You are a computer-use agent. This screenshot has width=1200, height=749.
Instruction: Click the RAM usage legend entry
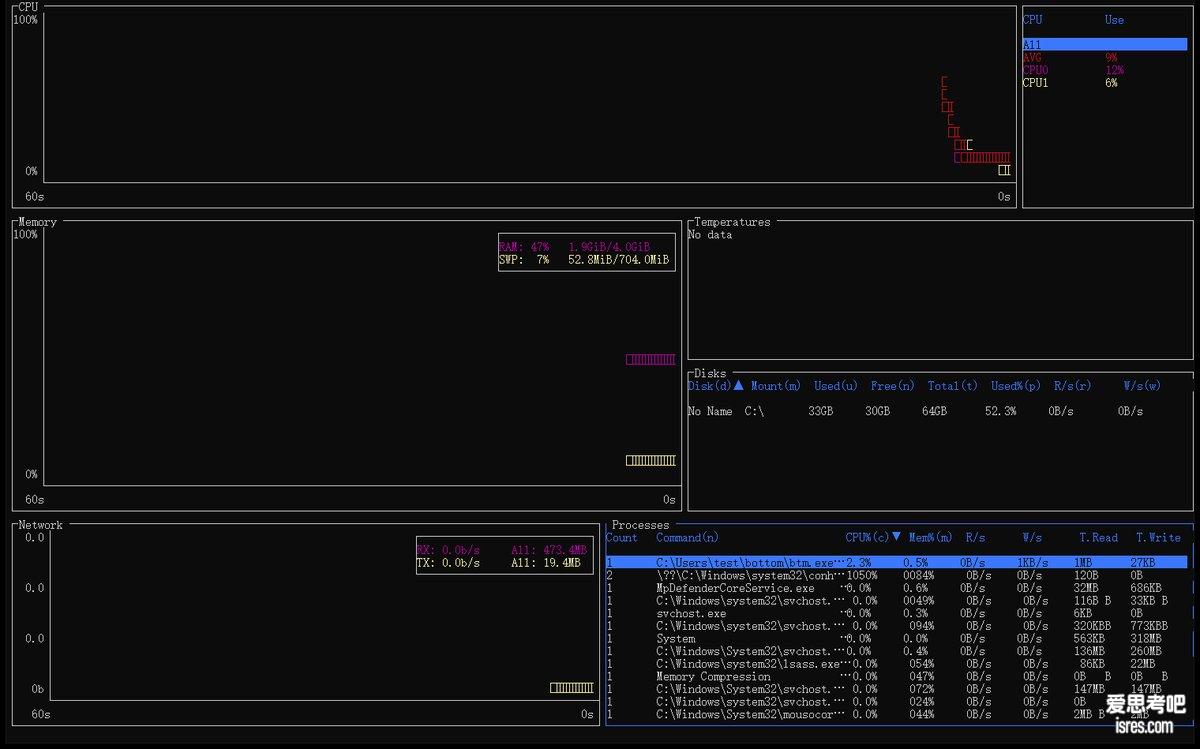coord(574,247)
